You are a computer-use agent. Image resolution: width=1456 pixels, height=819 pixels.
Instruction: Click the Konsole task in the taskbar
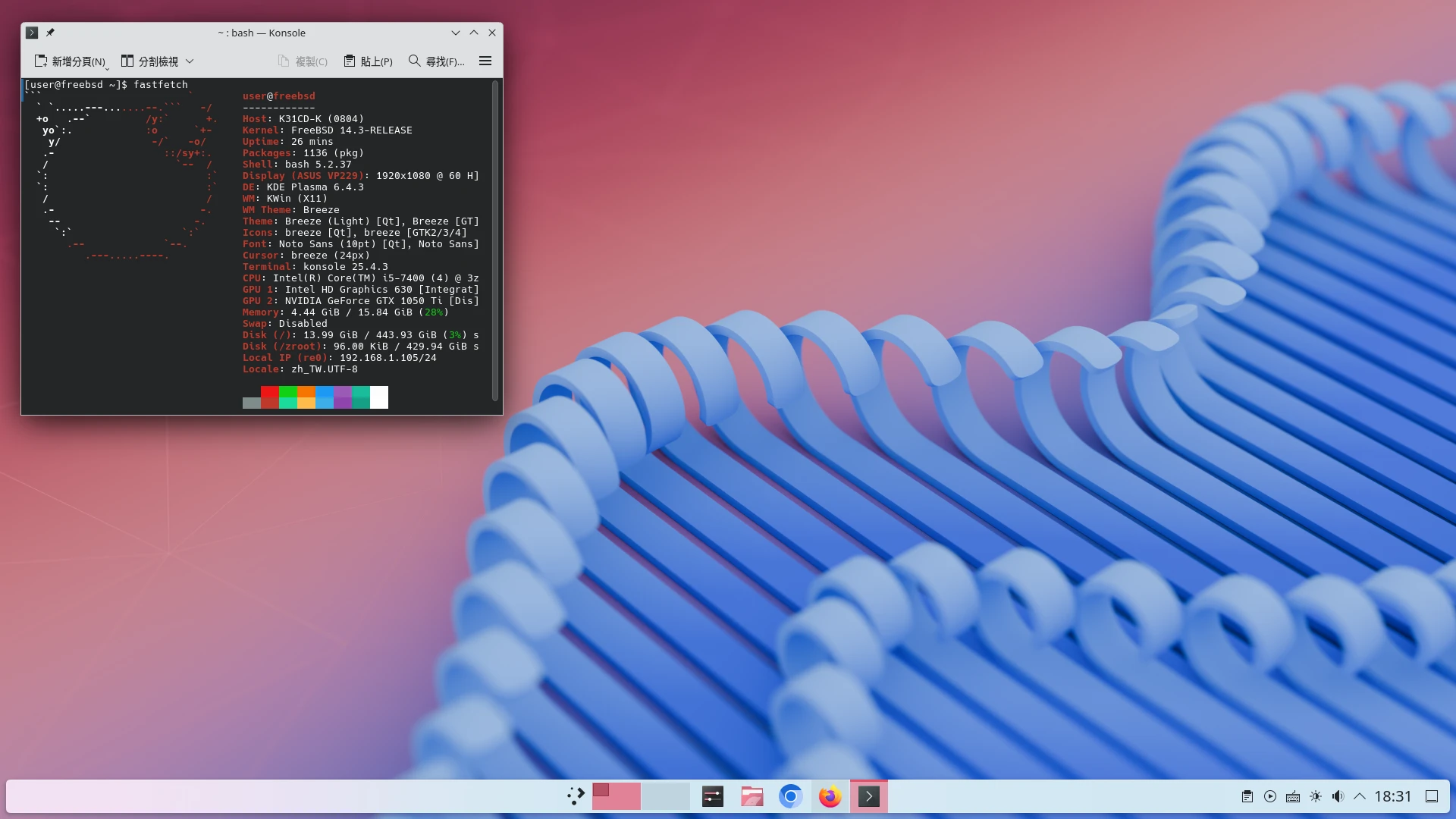(x=869, y=796)
